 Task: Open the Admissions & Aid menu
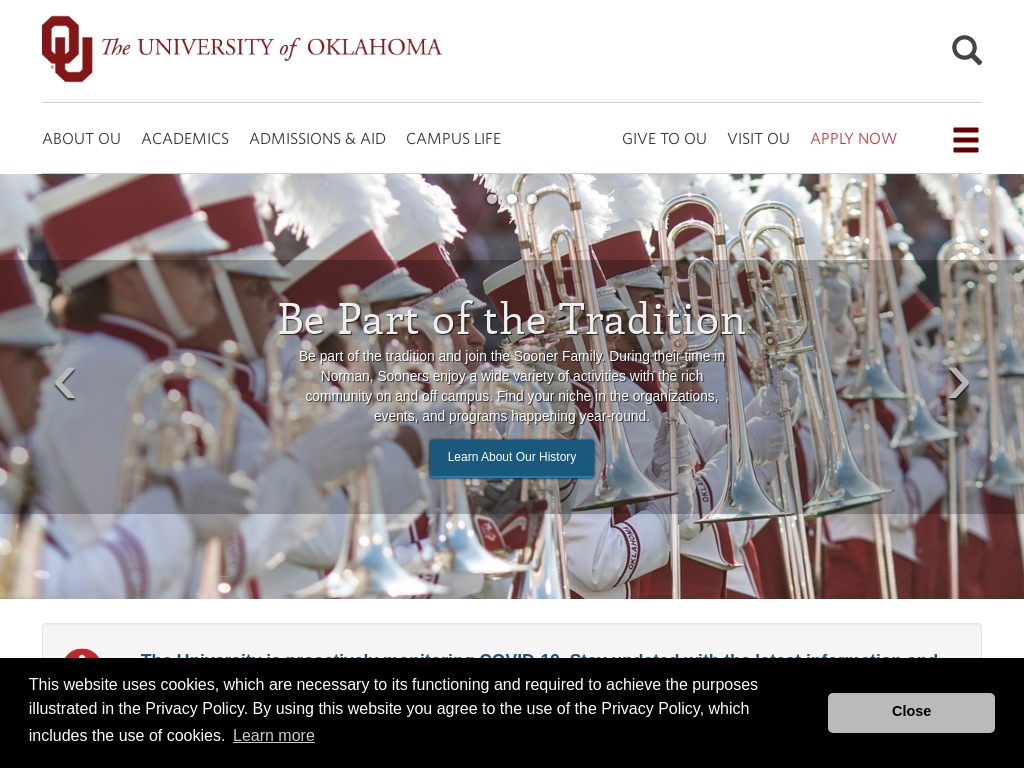317,138
